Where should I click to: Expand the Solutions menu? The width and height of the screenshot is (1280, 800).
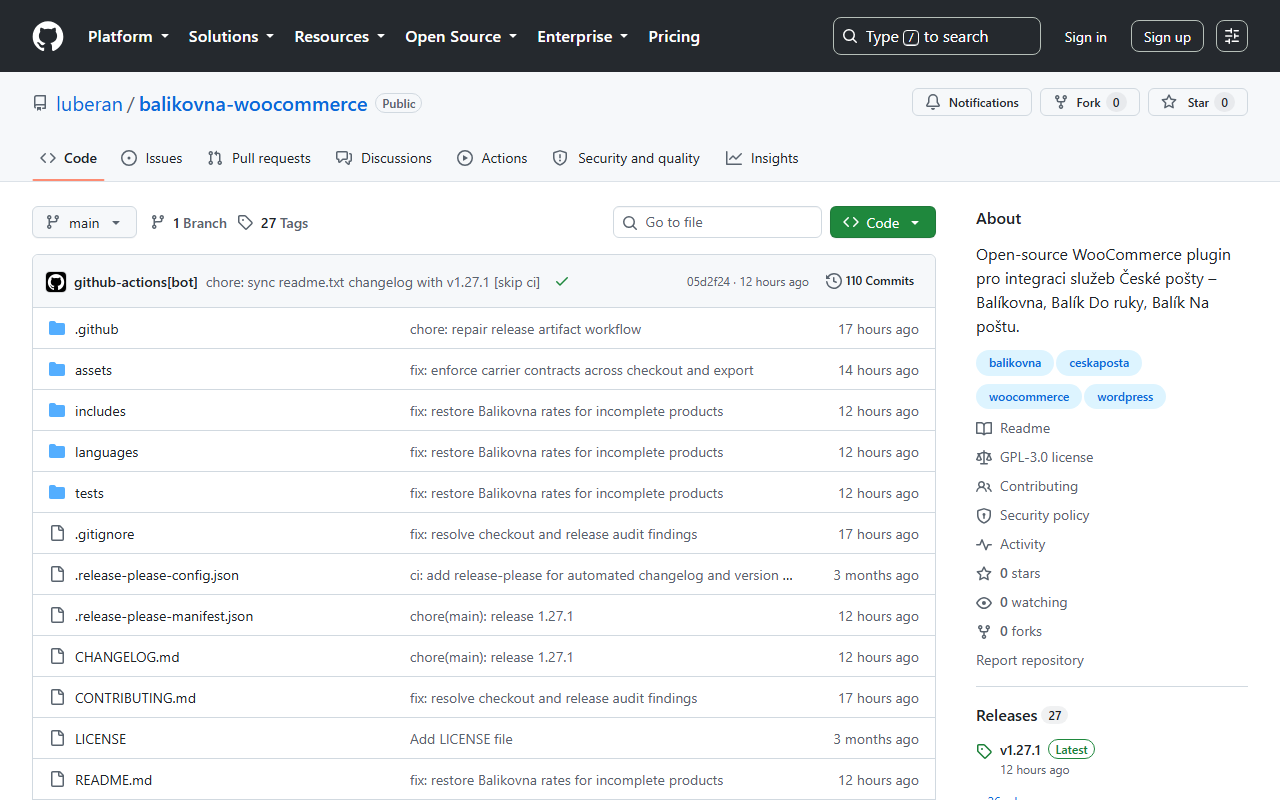coord(231,36)
